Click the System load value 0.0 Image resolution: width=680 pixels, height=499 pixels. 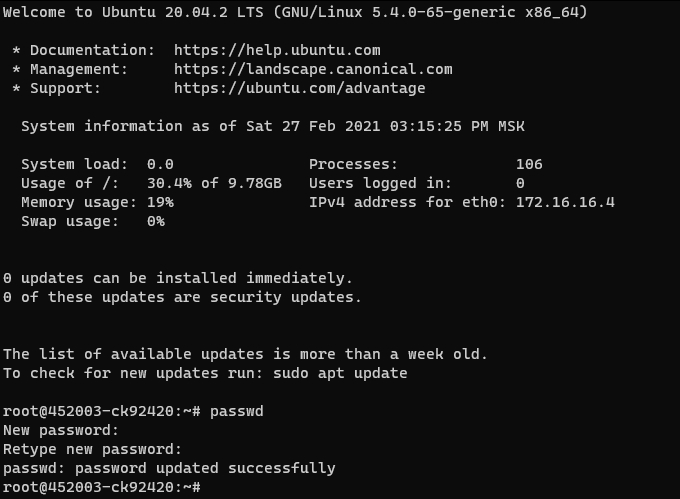pos(160,164)
